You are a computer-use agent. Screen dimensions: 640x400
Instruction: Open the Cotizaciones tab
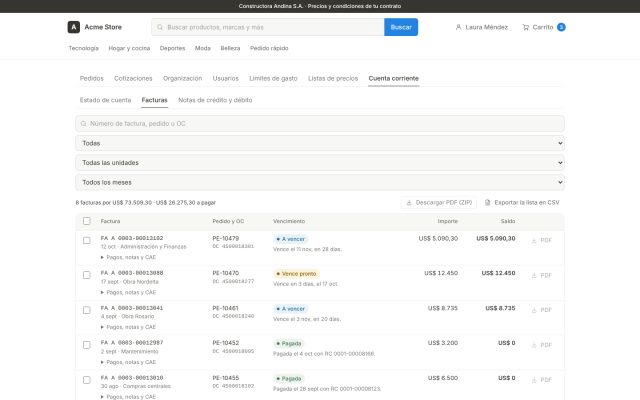[x=133, y=78]
